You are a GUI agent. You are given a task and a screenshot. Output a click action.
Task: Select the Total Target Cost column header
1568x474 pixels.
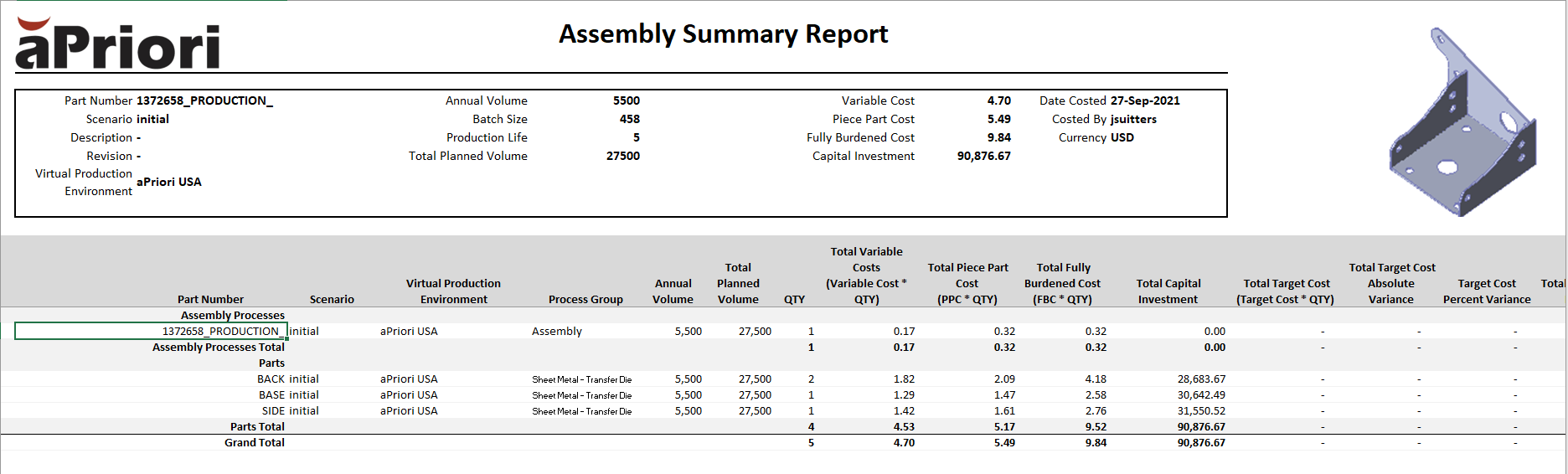[x=1286, y=291]
